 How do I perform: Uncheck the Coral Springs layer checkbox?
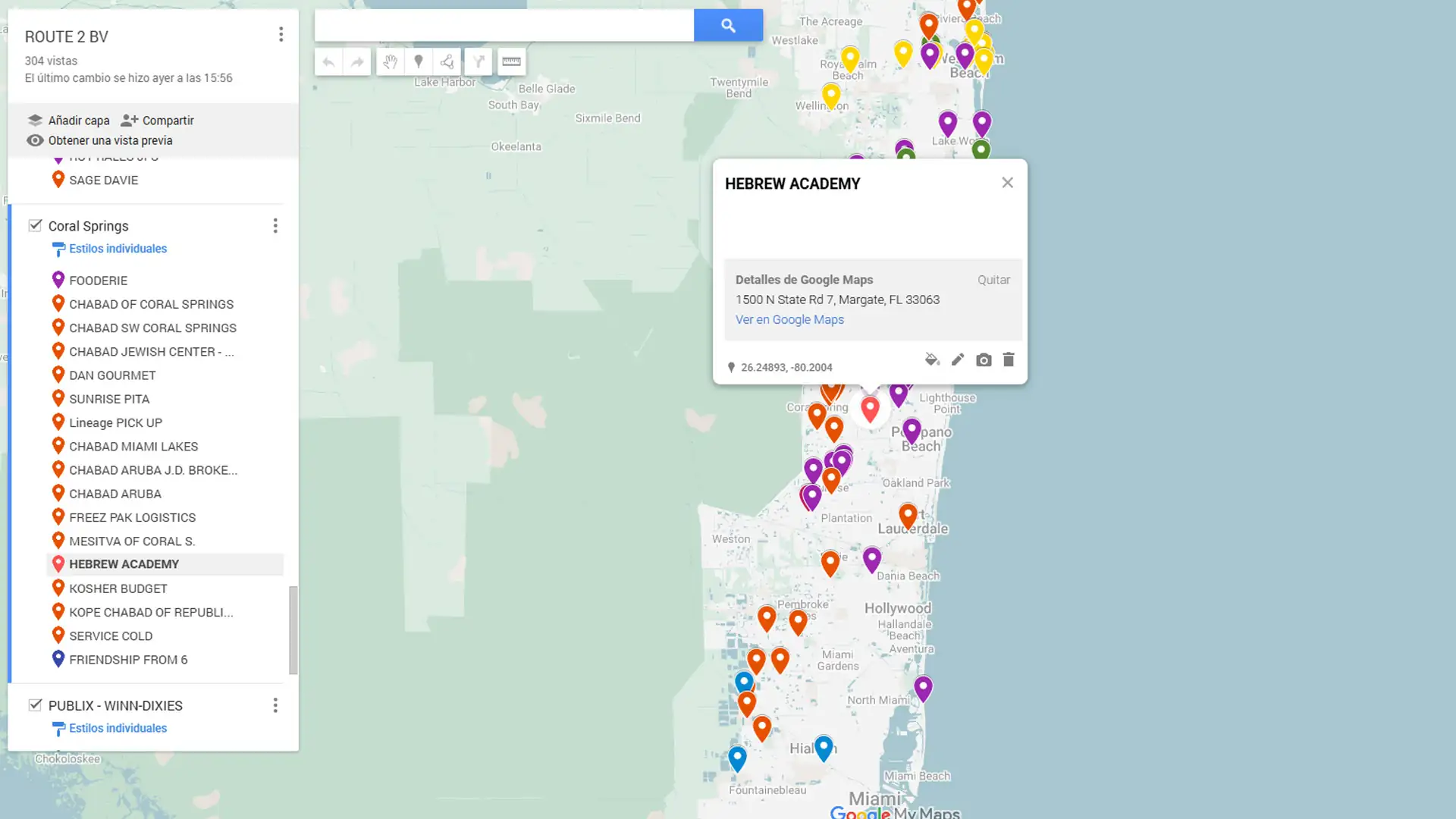coord(35,225)
